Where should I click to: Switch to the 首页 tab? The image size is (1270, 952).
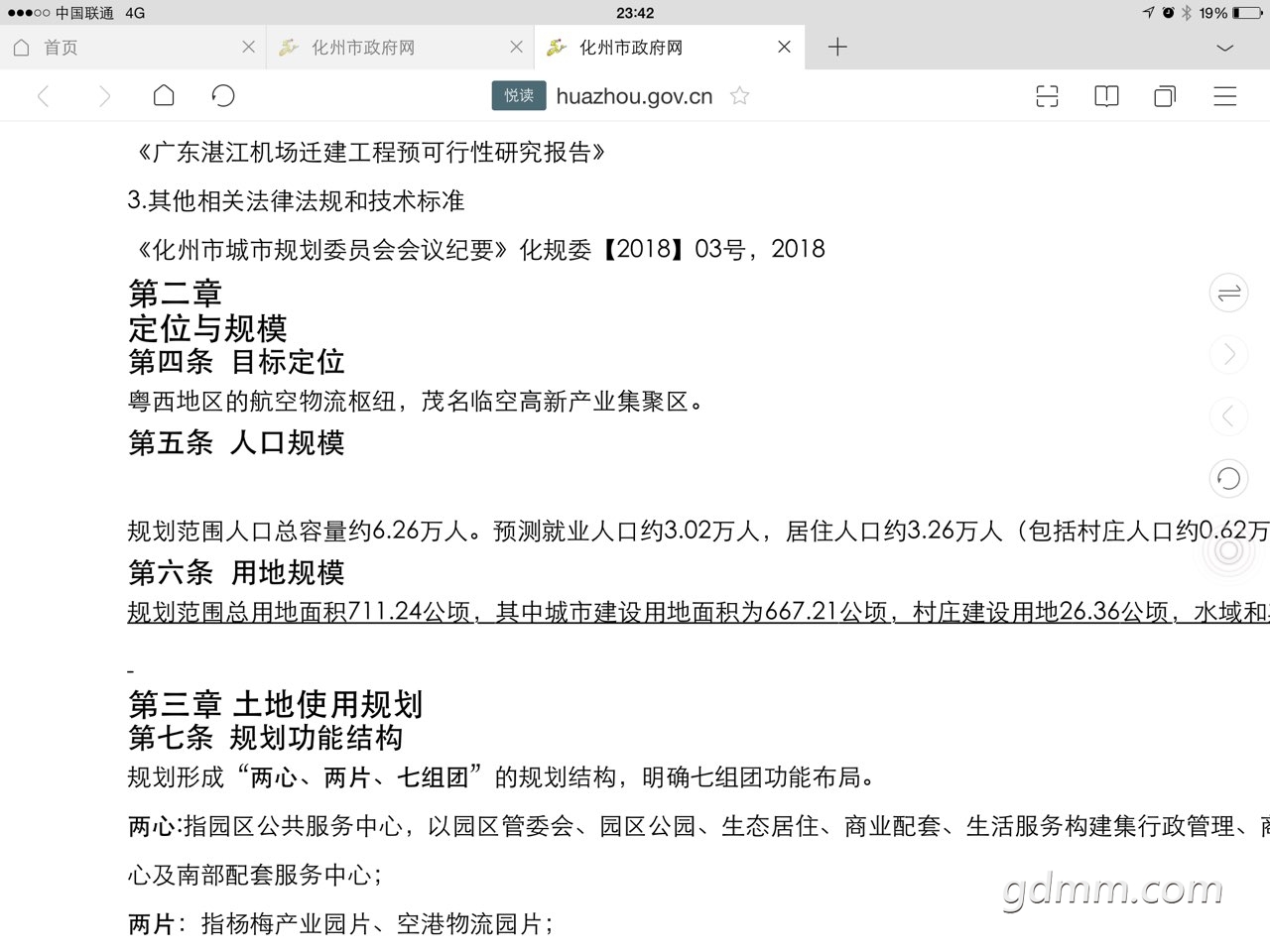[x=133, y=47]
